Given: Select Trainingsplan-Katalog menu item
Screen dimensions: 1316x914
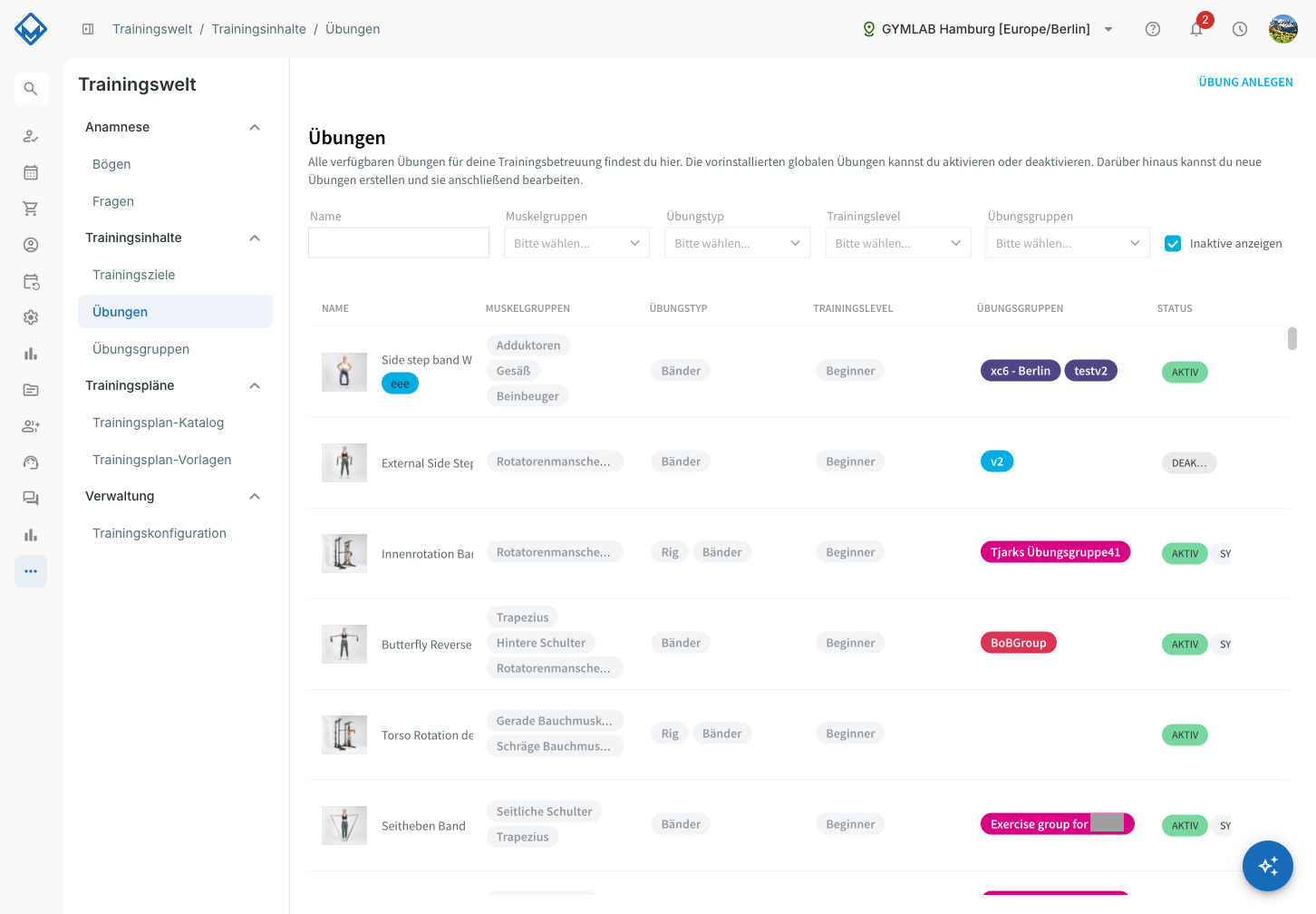Looking at the screenshot, I should coord(158,423).
